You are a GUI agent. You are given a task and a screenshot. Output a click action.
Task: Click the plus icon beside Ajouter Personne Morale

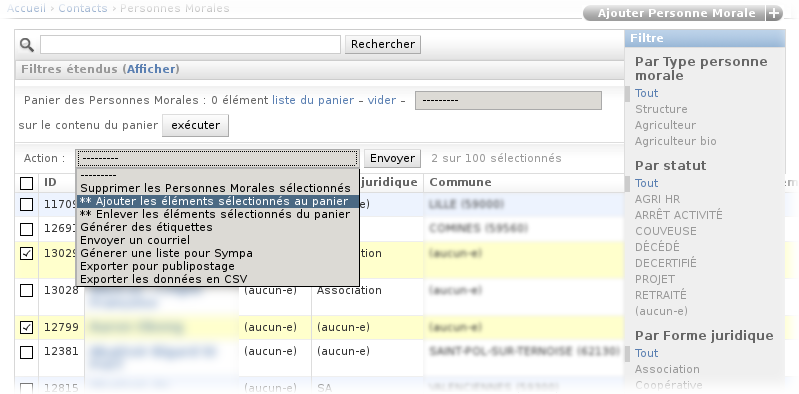(x=774, y=13)
